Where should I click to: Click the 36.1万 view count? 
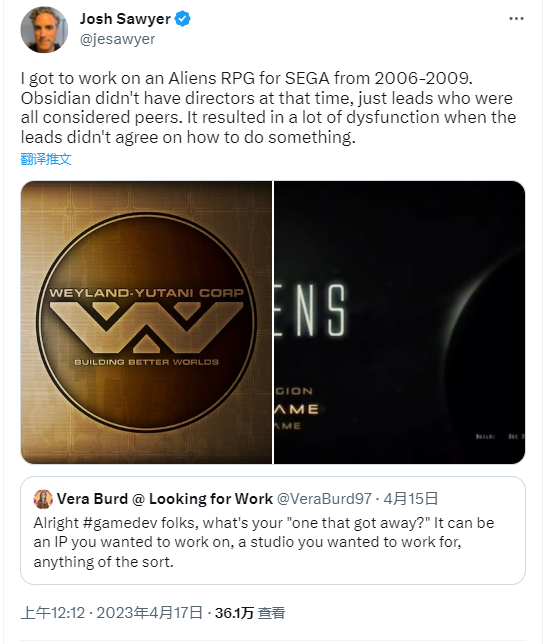[234, 613]
